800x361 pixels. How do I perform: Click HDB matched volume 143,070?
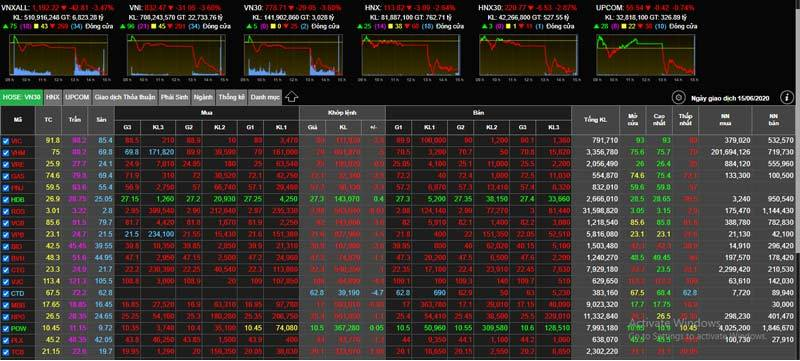click(x=346, y=199)
